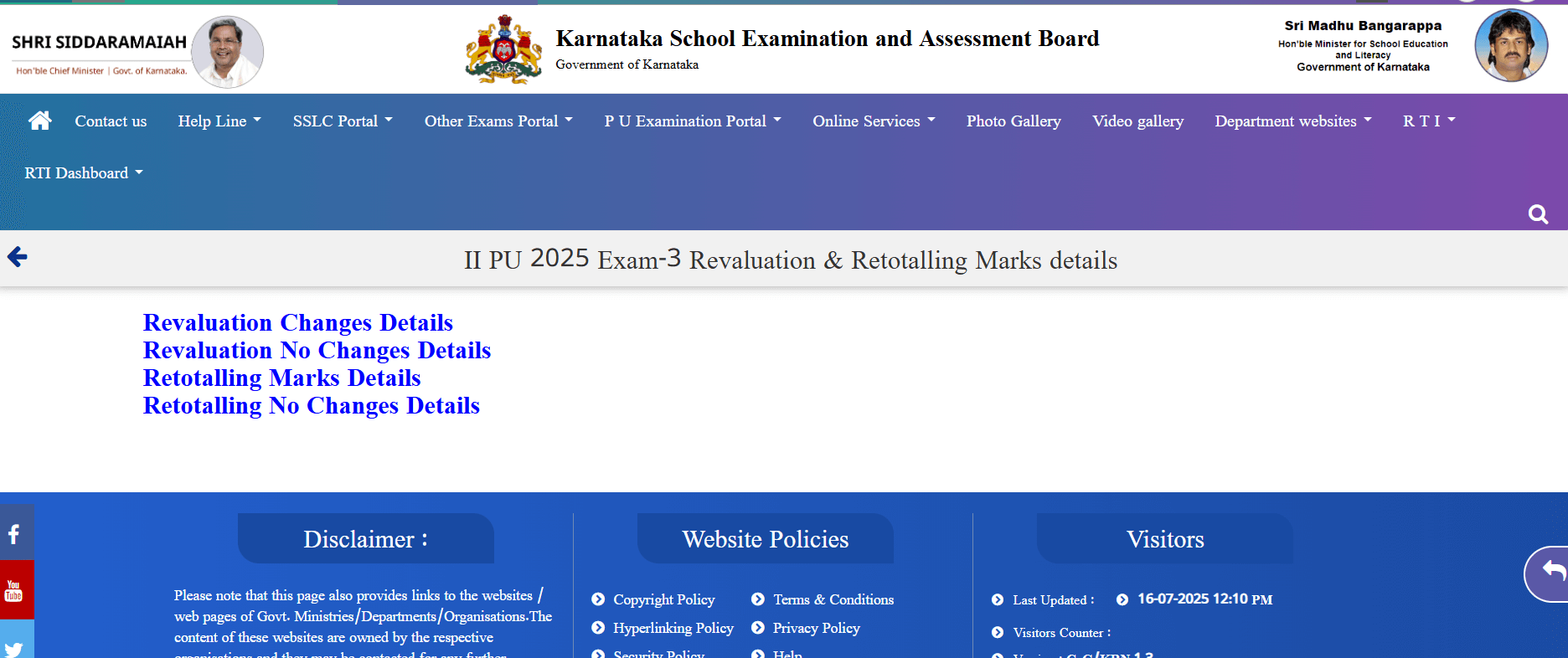1568x658 pixels.
Task: Open the Contact us menu item
Action: (x=111, y=121)
